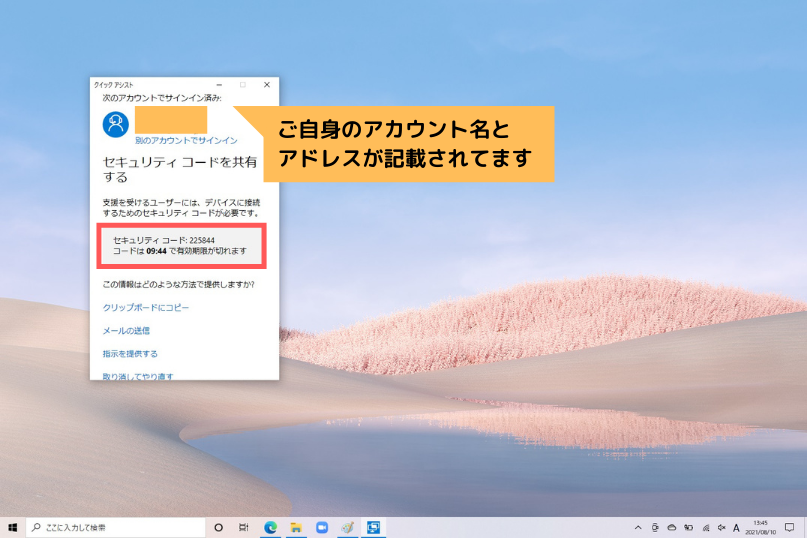Image resolution: width=807 pixels, height=538 pixels.
Task: Click クリップボードにコピー link
Action: (x=146, y=307)
